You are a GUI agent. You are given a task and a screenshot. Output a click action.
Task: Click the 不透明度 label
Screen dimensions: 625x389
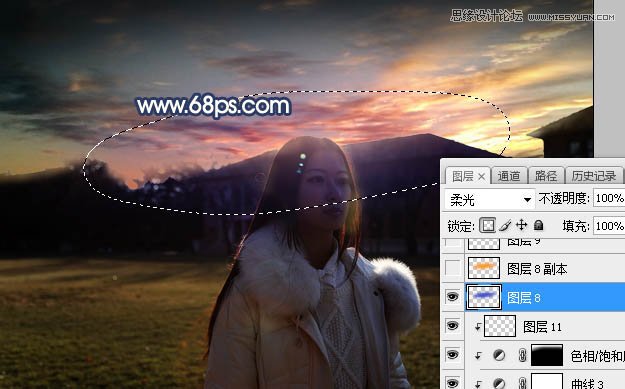(x=564, y=198)
